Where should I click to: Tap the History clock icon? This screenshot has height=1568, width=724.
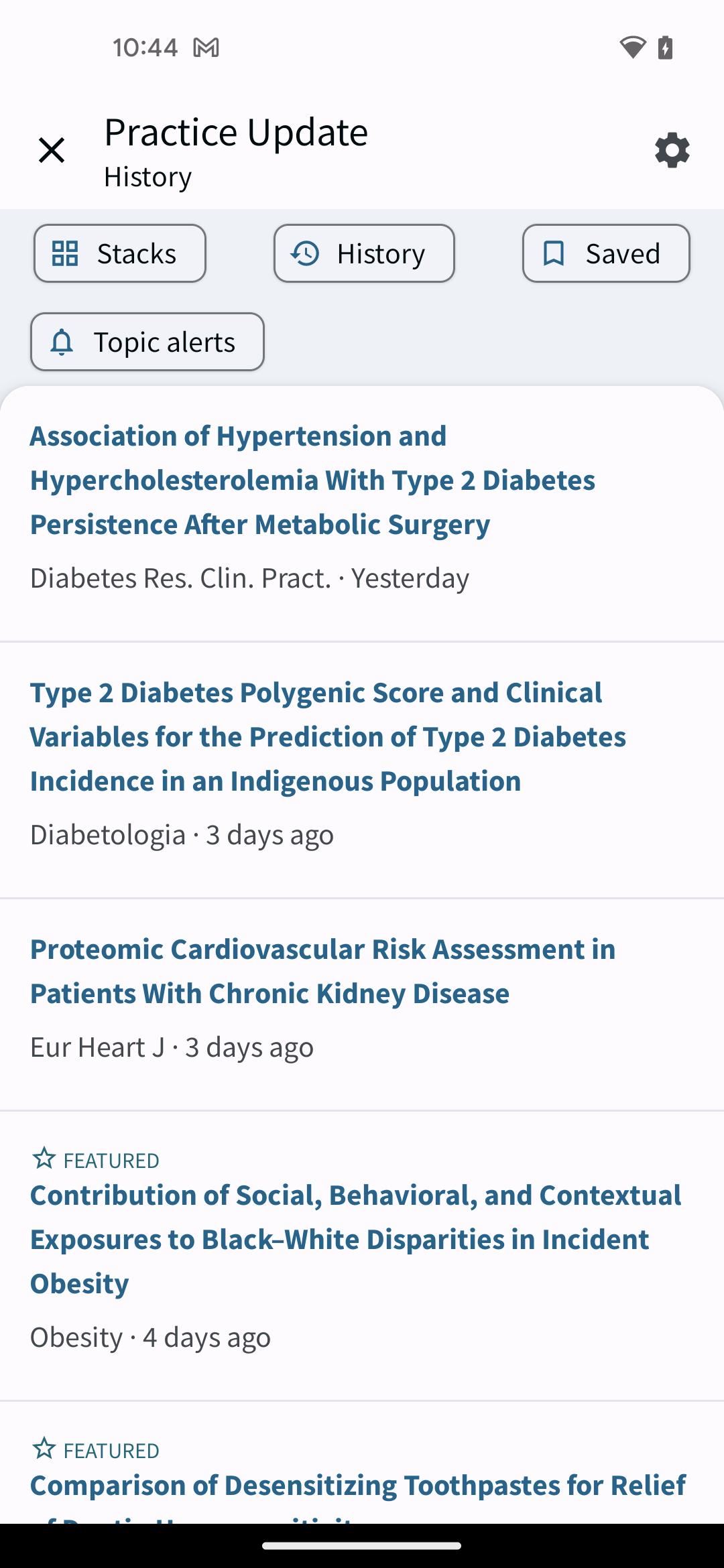click(x=305, y=253)
